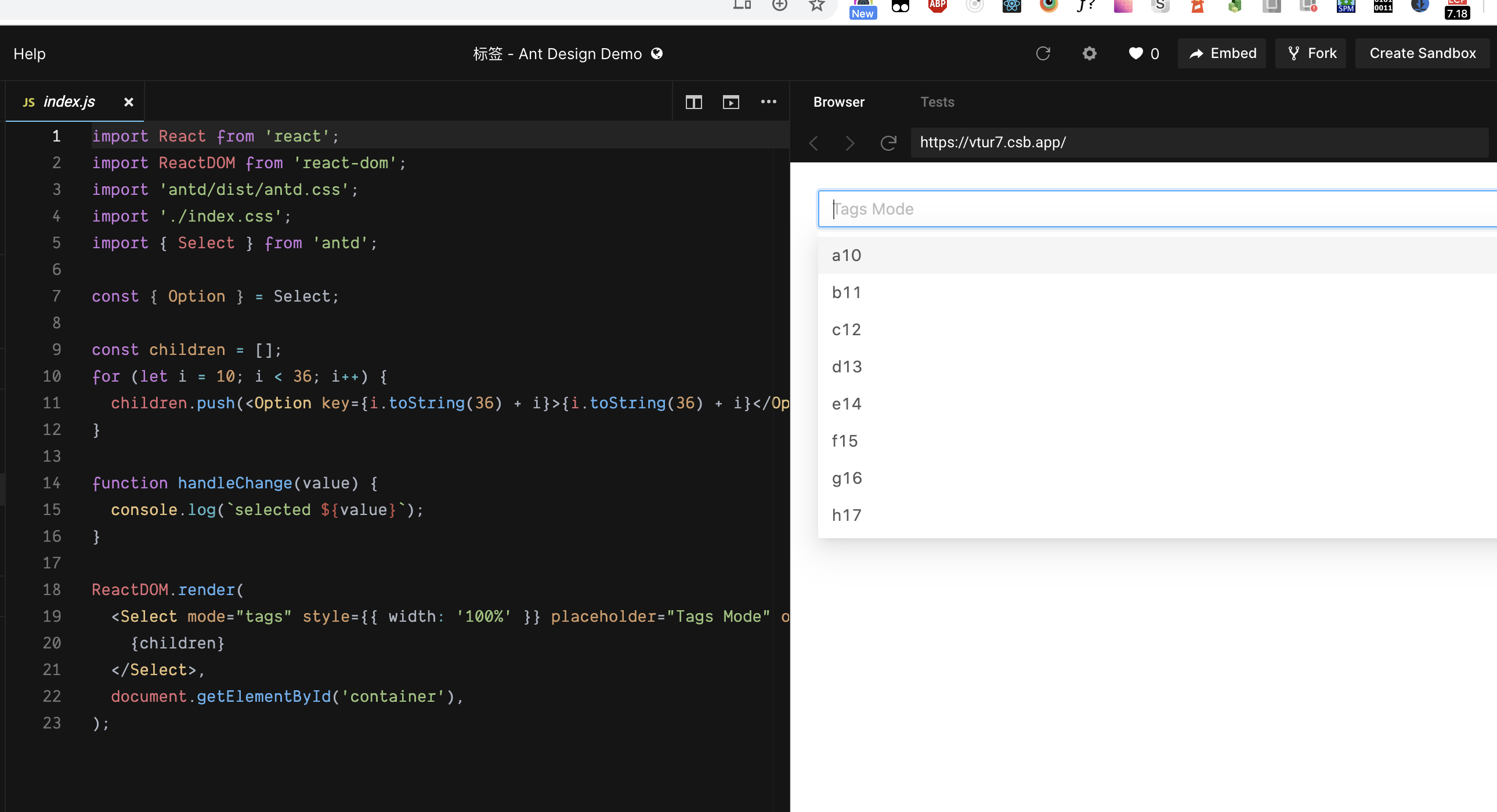This screenshot has height=812, width=1497.
Task: Click Create Sandbox
Action: (1422, 53)
